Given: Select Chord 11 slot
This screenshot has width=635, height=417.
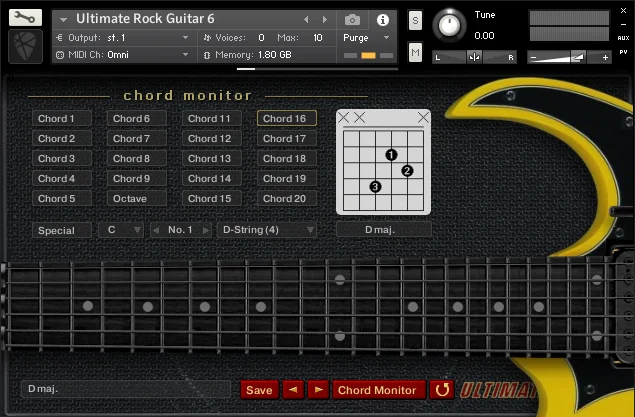Looking at the screenshot, I should click(x=212, y=119).
